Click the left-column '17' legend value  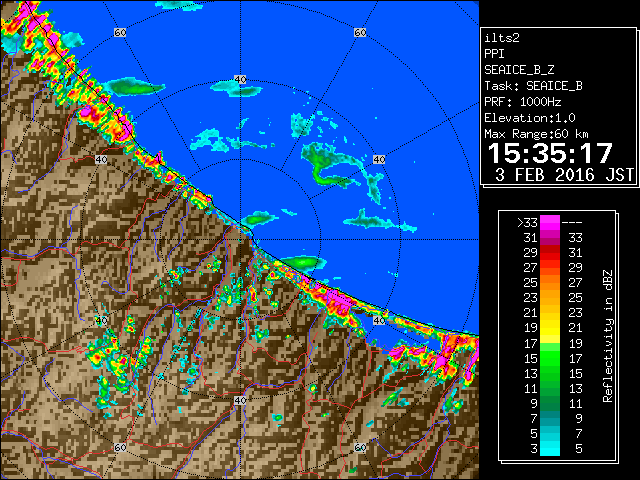point(531,344)
